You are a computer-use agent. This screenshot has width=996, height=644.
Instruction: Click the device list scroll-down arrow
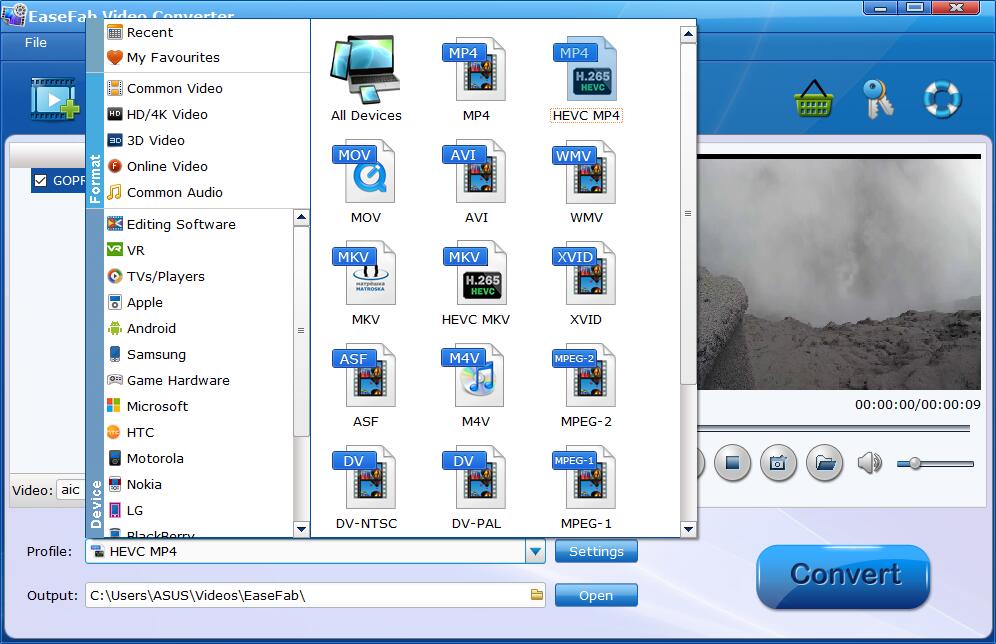301,529
